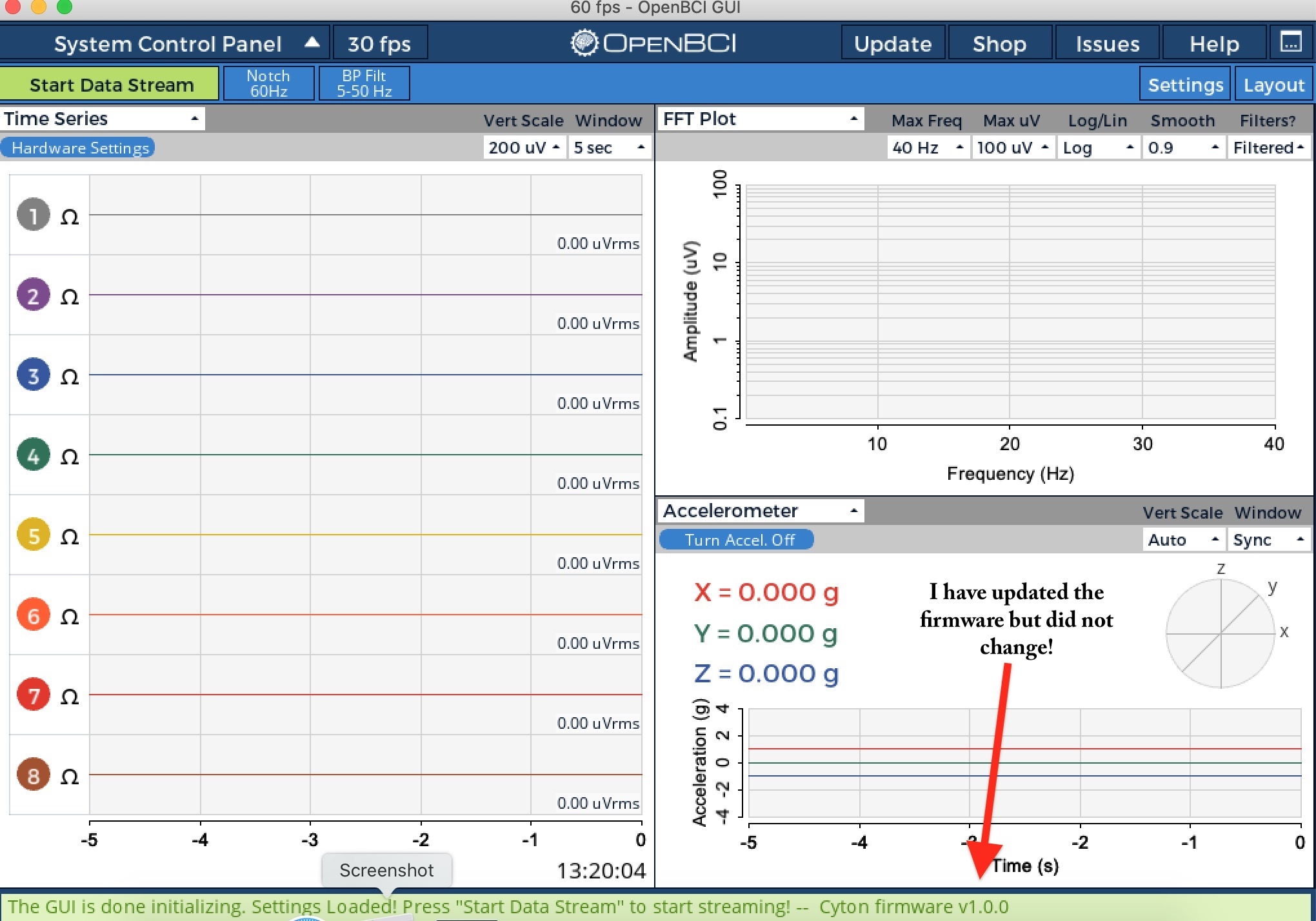The image size is (1316, 921).
Task: Click the X = 0.000 g reading
Action: click(766, 592)
